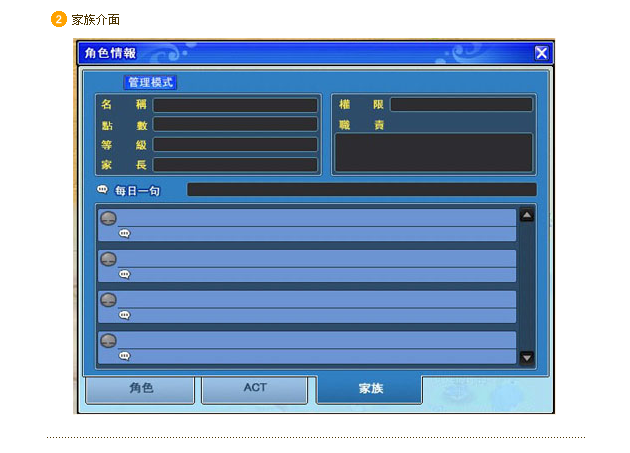The width and height of the screenshot is (630, 453).
Task: Click the 每日一句 message field
Action: (x=361, y=190)
